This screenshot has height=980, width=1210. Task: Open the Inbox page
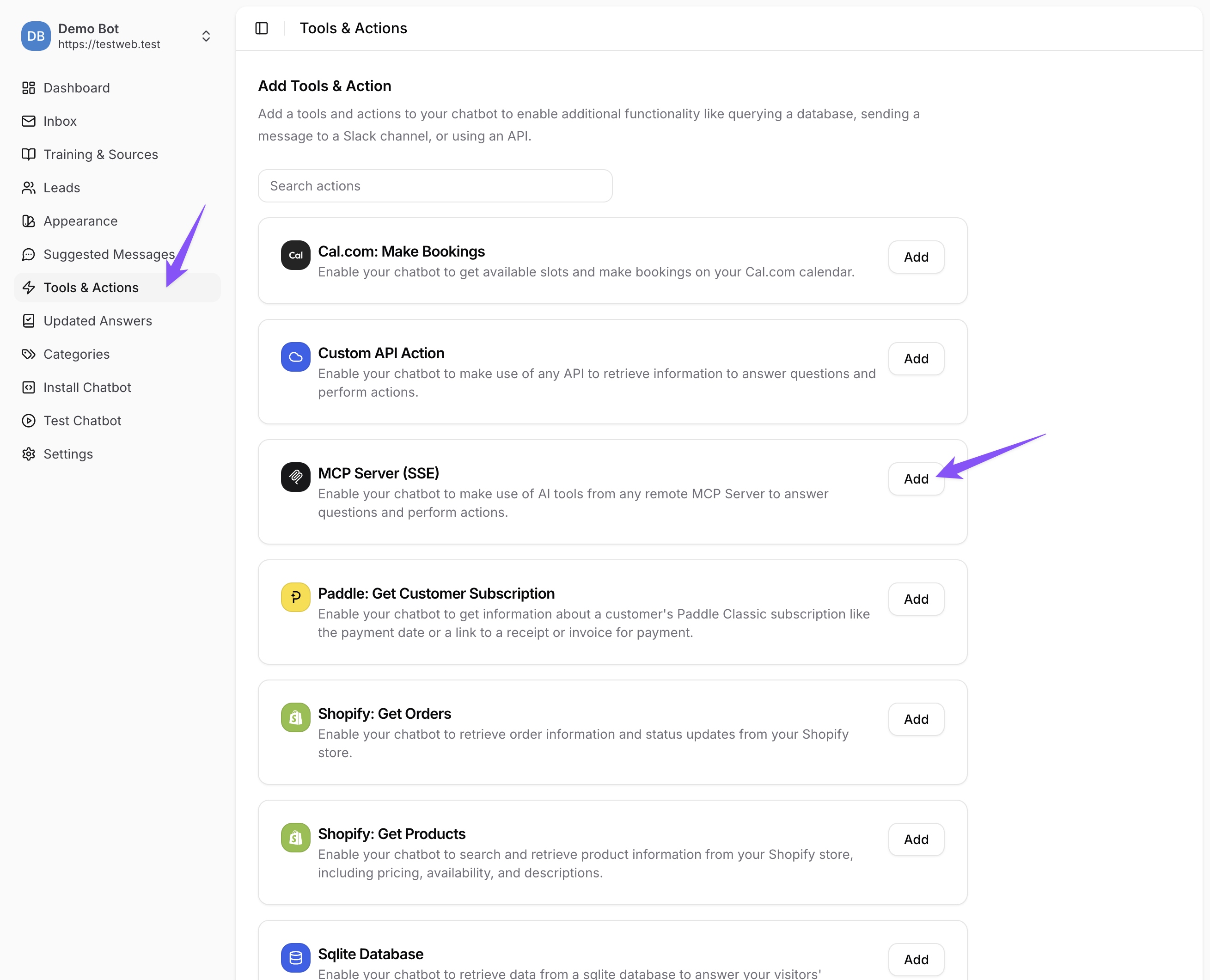point(60,121)
